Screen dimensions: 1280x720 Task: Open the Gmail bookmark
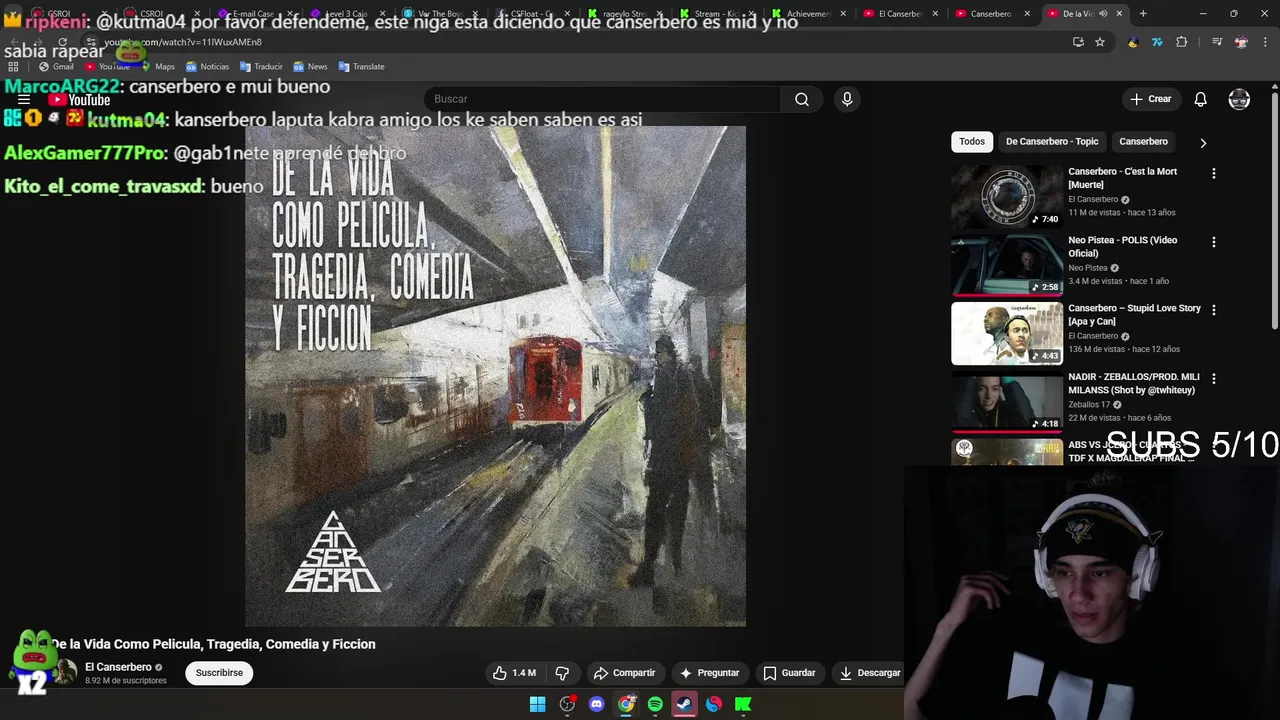pos(55,66)
